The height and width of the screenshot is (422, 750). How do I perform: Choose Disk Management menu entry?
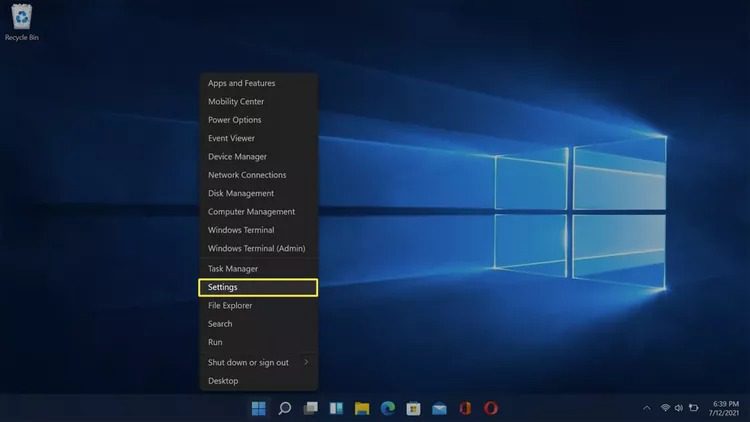(259, 193)
